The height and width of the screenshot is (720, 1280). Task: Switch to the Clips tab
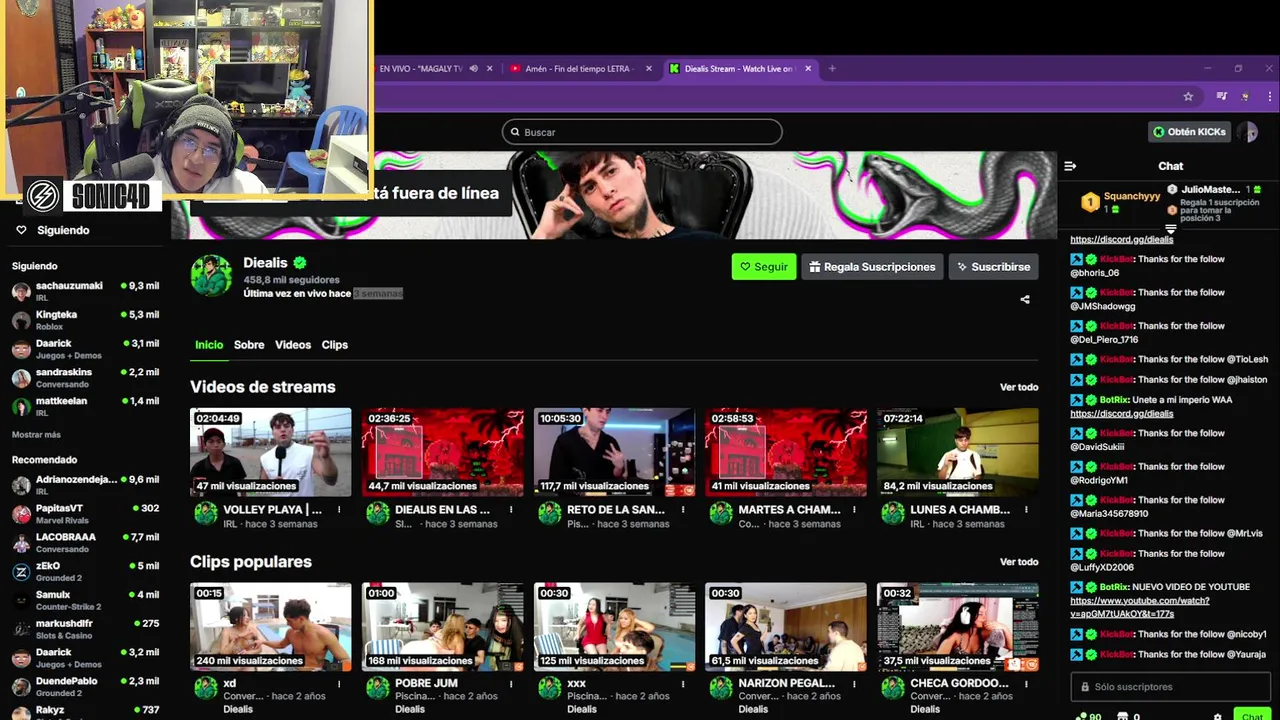tap(335, 345)
